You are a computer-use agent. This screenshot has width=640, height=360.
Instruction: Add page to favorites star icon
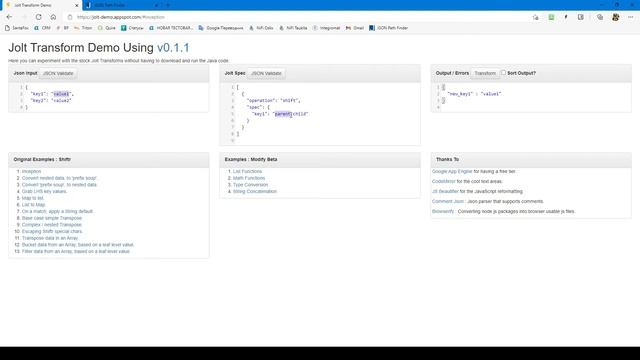coord(536,17)
